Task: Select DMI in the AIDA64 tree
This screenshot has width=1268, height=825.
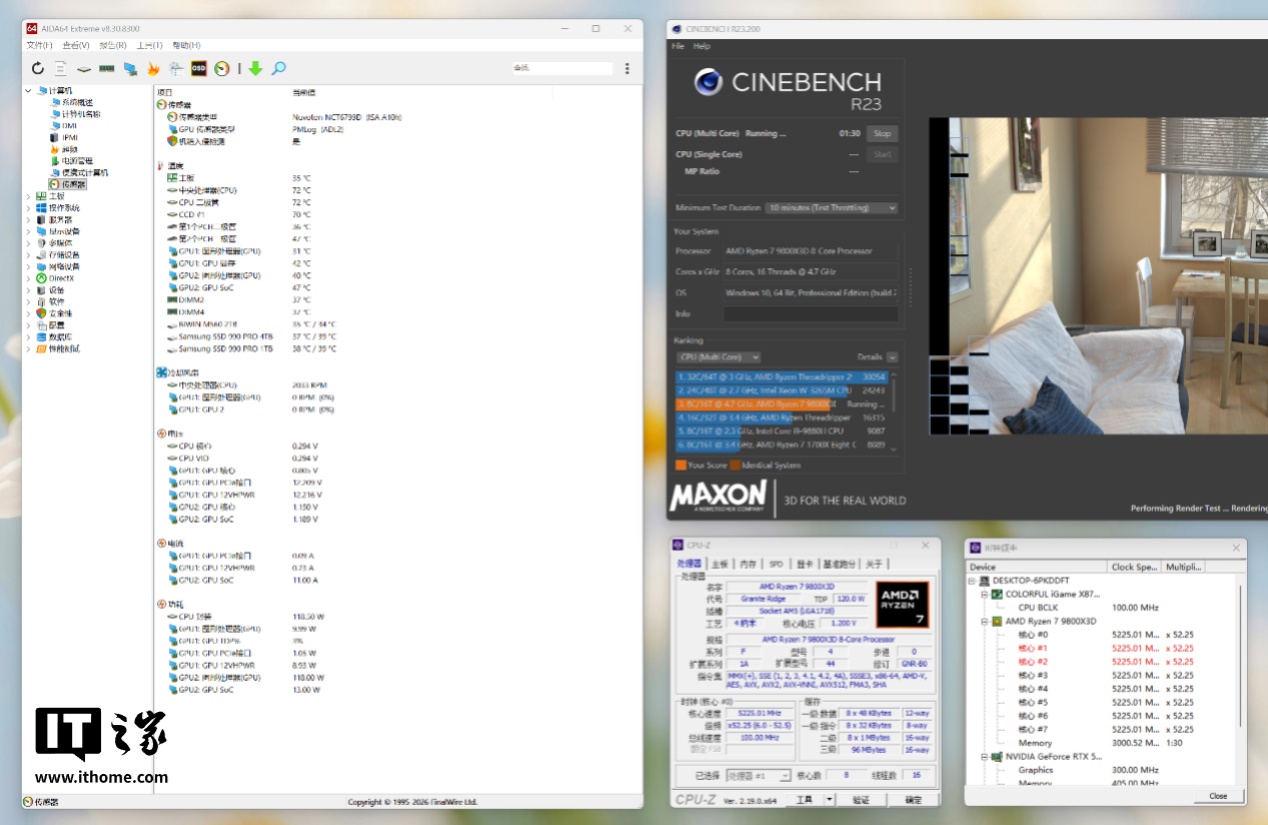Action: click(63, 126)
